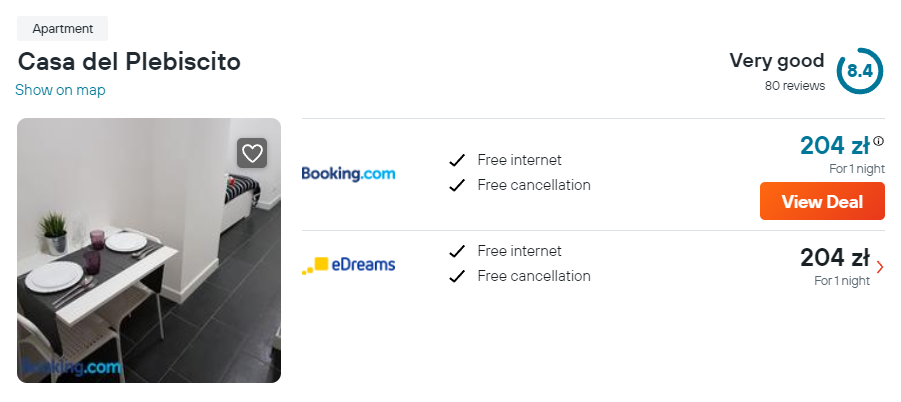Click the Very good rating label
This screenshot has width=901, height=402.
tap(777, 61)
